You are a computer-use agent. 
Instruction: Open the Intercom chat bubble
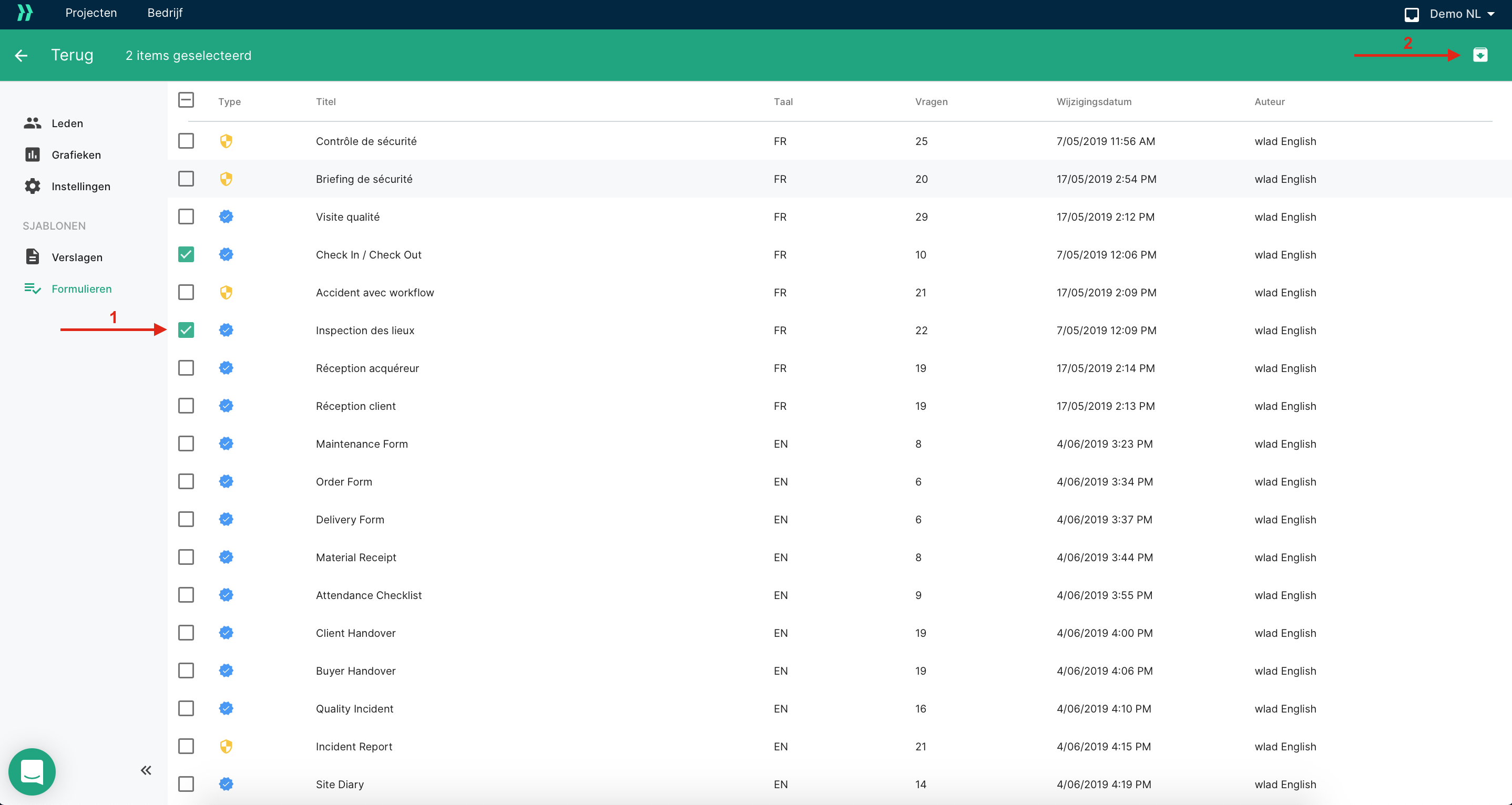(32, 771)
